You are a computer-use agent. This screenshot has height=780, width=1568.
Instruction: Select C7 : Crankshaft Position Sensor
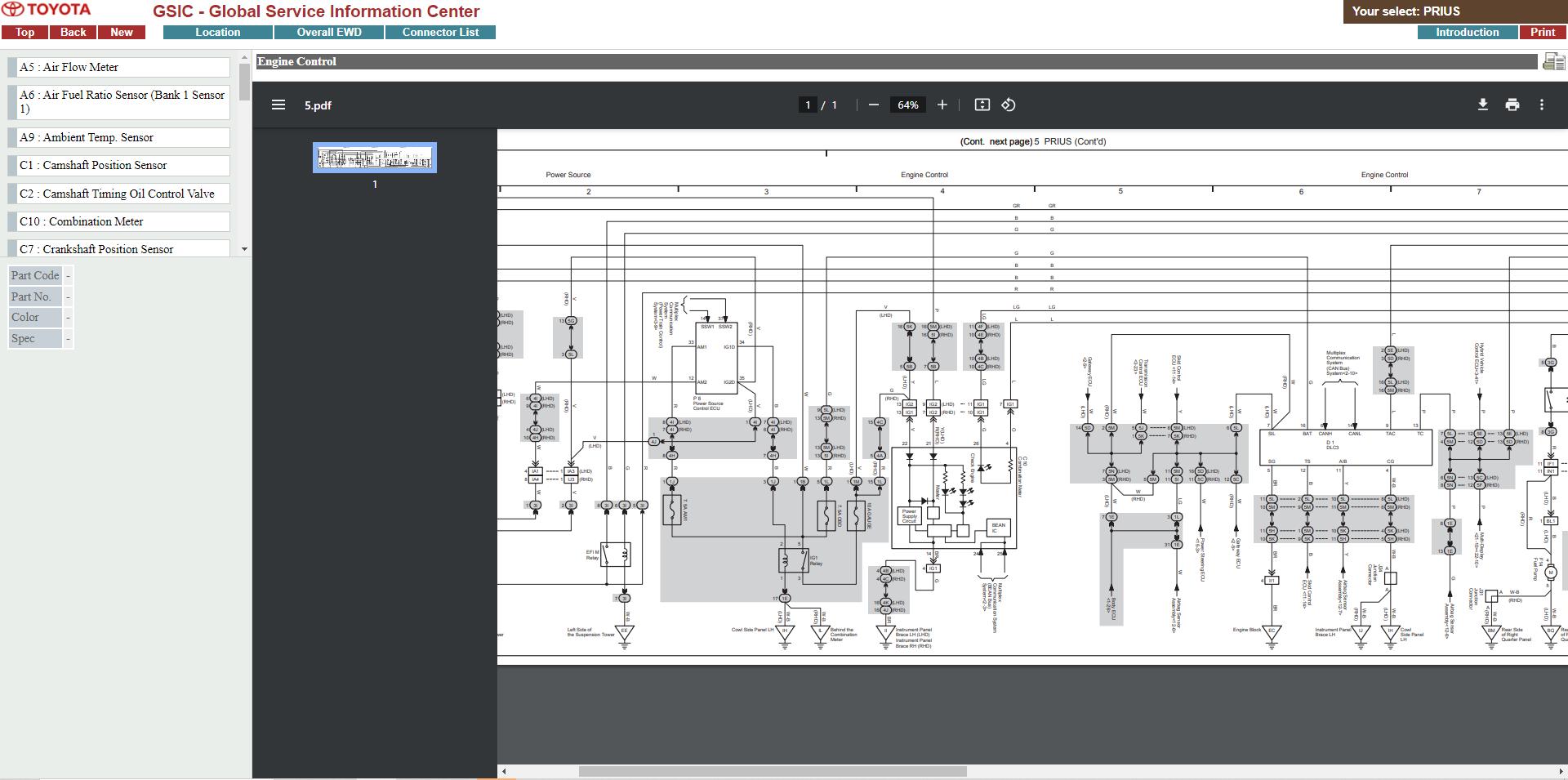(x=118, y=248)
